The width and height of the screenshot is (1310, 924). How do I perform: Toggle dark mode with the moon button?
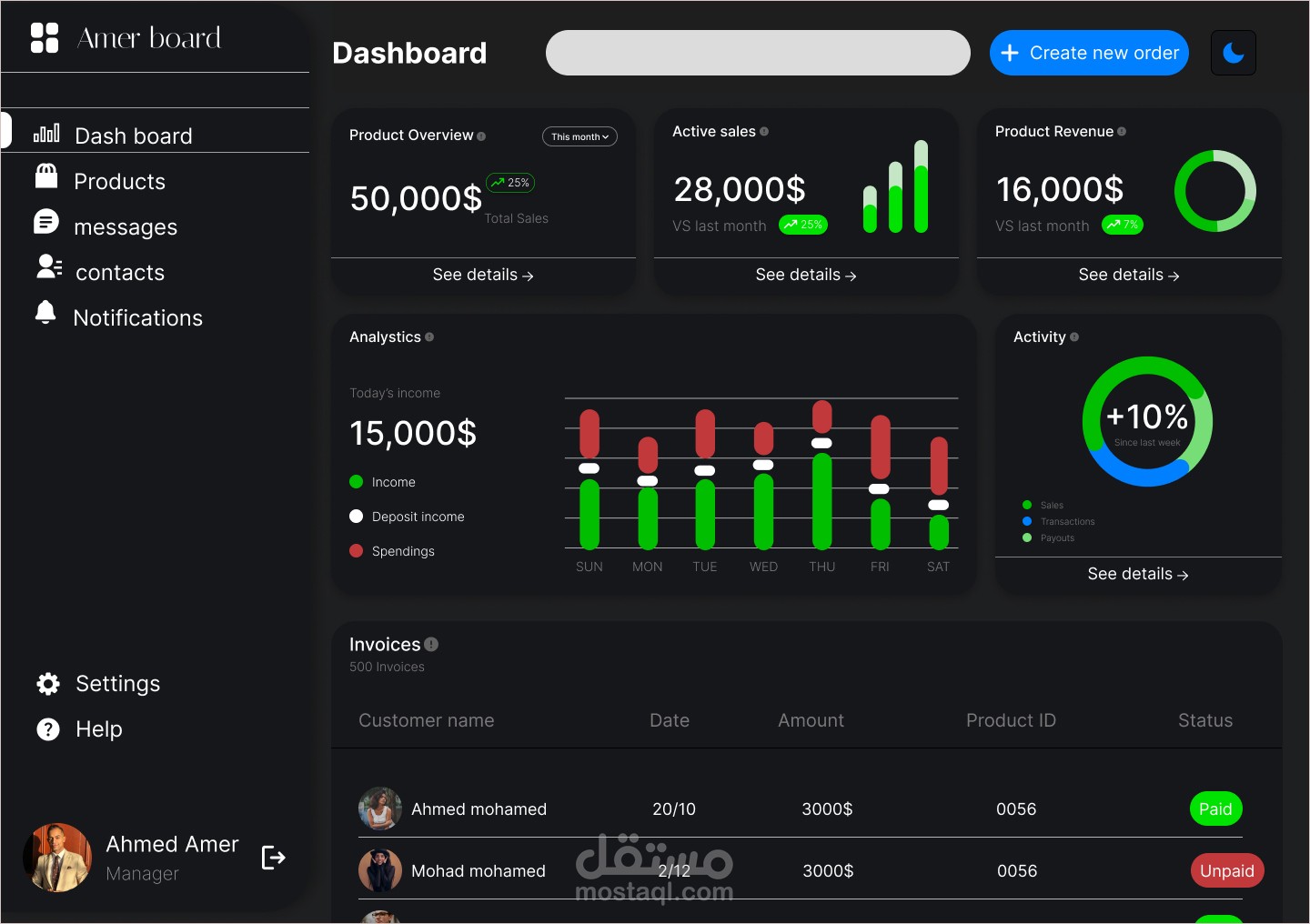(1234, 53)
